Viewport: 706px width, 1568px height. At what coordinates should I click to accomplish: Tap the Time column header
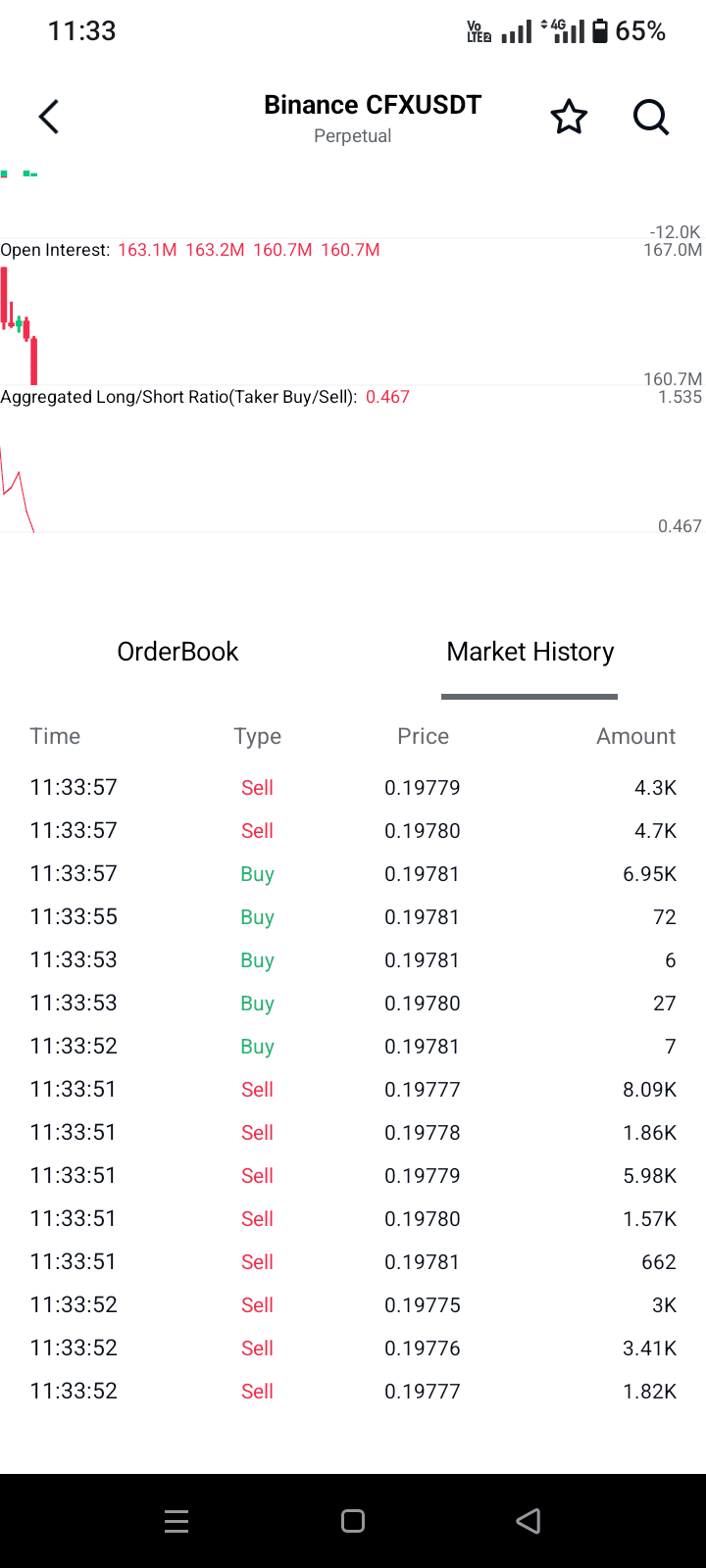click(x=55, y=736)
